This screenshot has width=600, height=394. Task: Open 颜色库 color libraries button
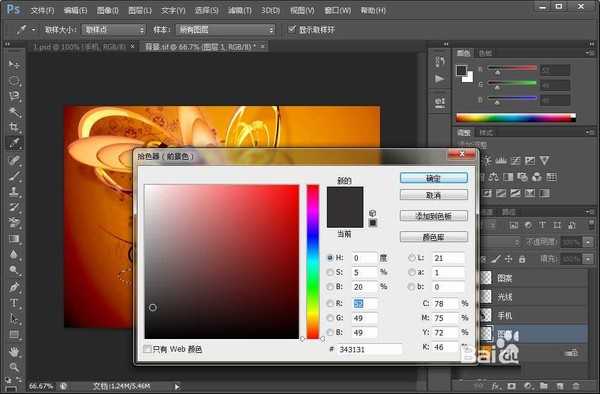pyautogui.click(x=434, y=237)
